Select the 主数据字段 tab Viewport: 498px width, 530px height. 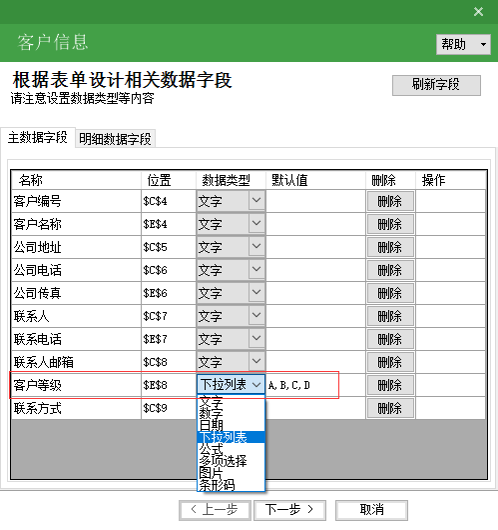[38, 138]
